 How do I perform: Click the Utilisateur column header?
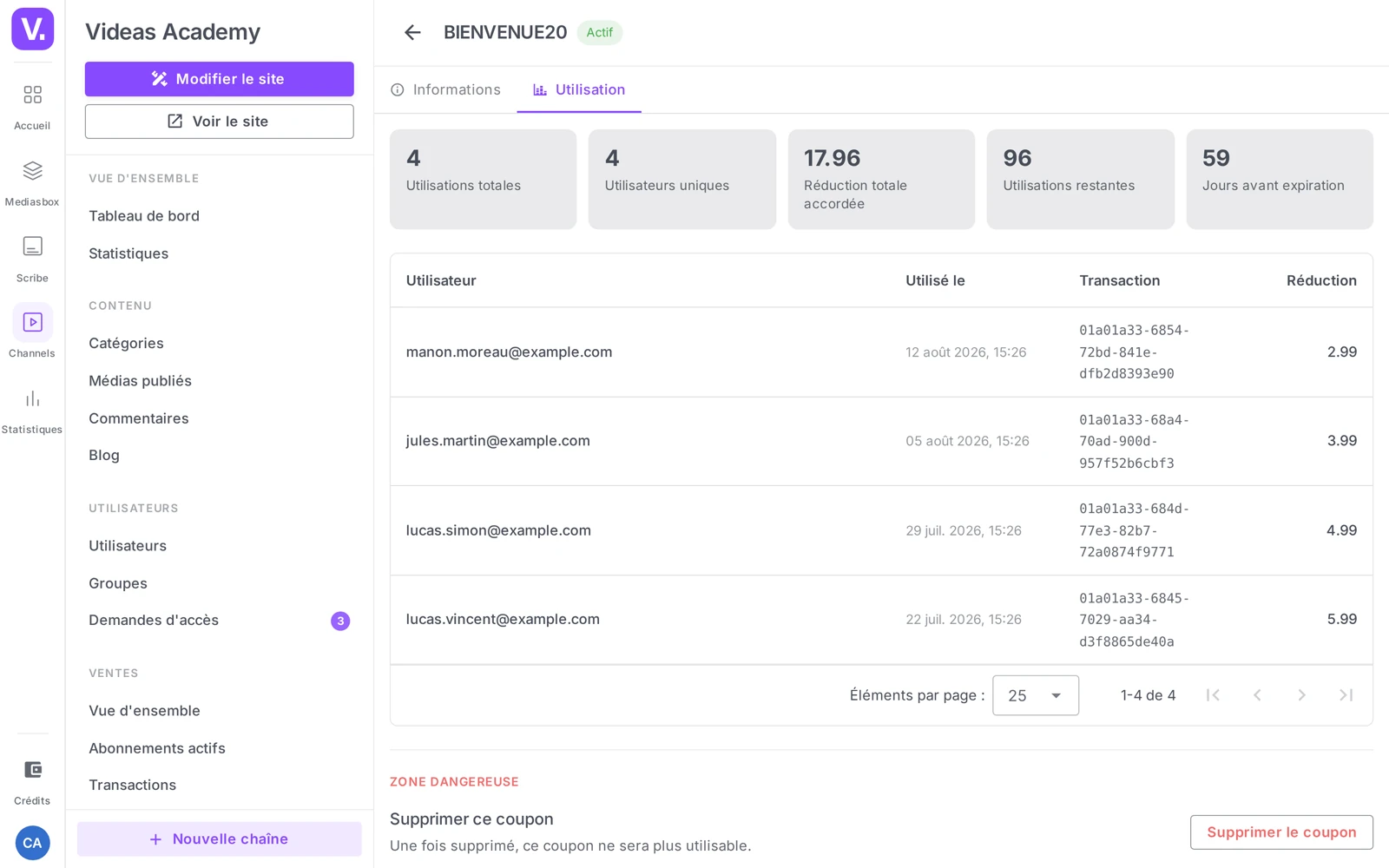point(441,280)
